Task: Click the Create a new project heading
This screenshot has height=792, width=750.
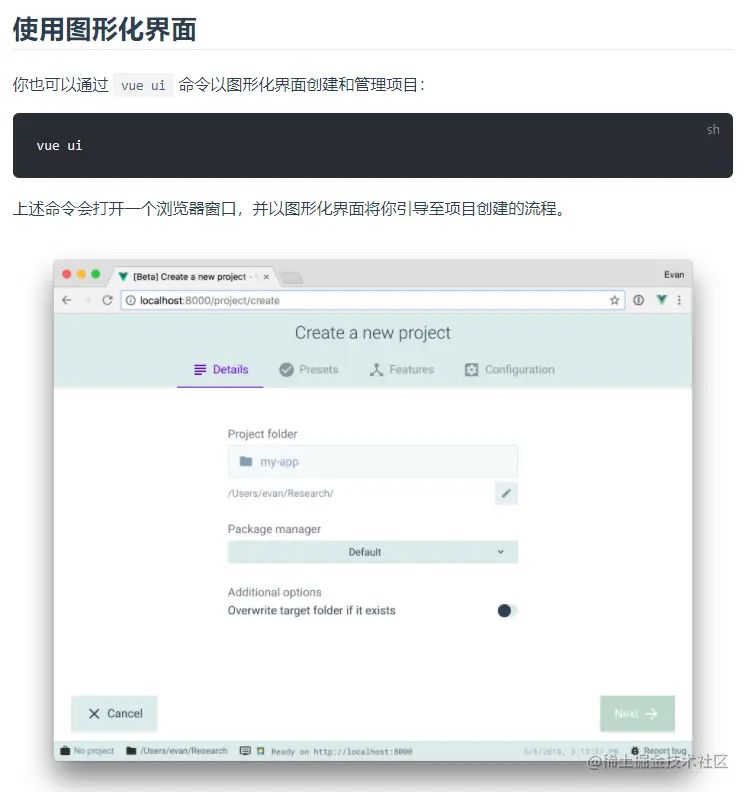Action: click(x=373, y=333)
